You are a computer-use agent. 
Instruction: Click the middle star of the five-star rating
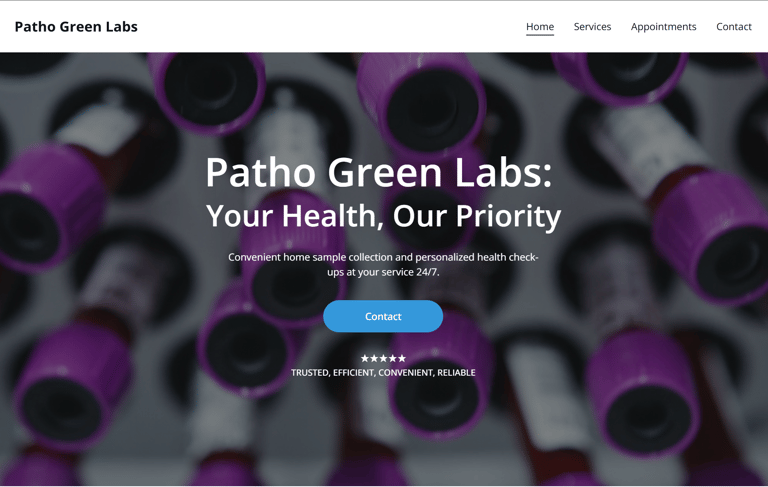point(383,359)
